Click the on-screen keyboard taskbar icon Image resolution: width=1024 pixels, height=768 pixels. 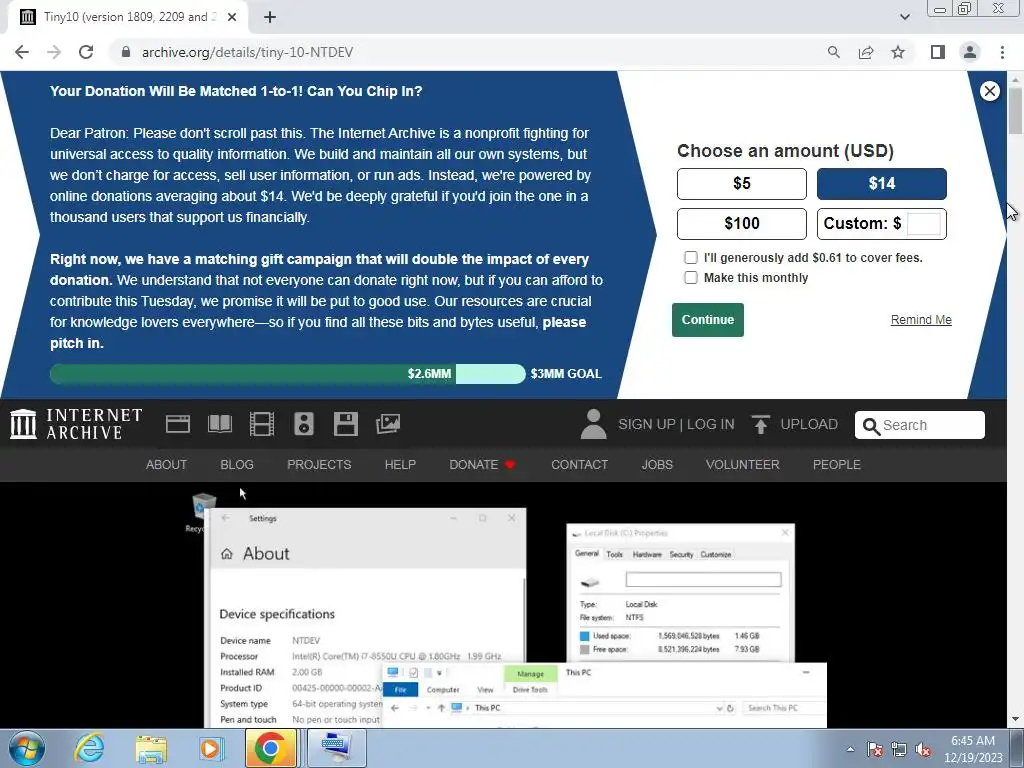tap(336, 748)
